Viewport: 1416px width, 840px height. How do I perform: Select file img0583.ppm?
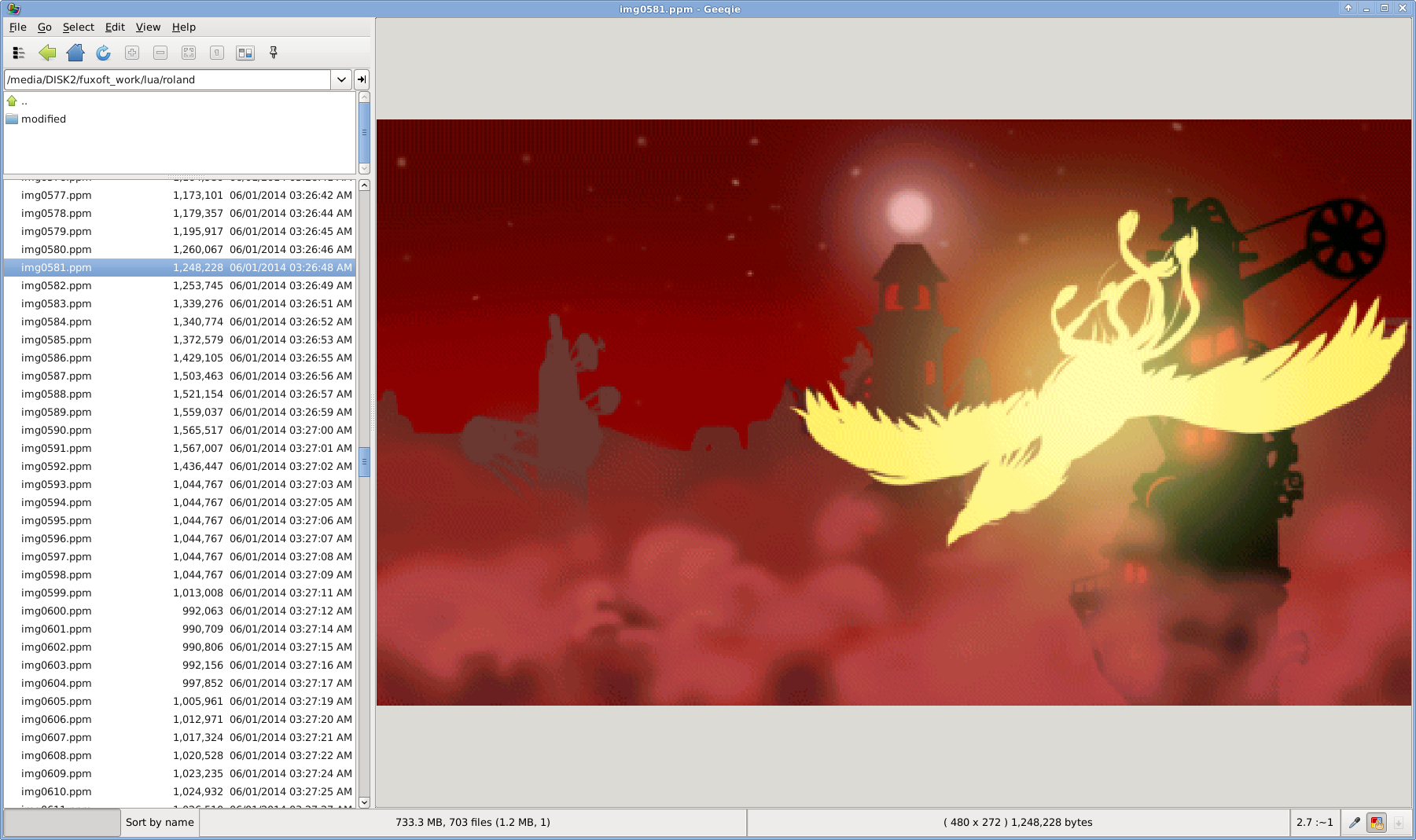pos(179,304)
